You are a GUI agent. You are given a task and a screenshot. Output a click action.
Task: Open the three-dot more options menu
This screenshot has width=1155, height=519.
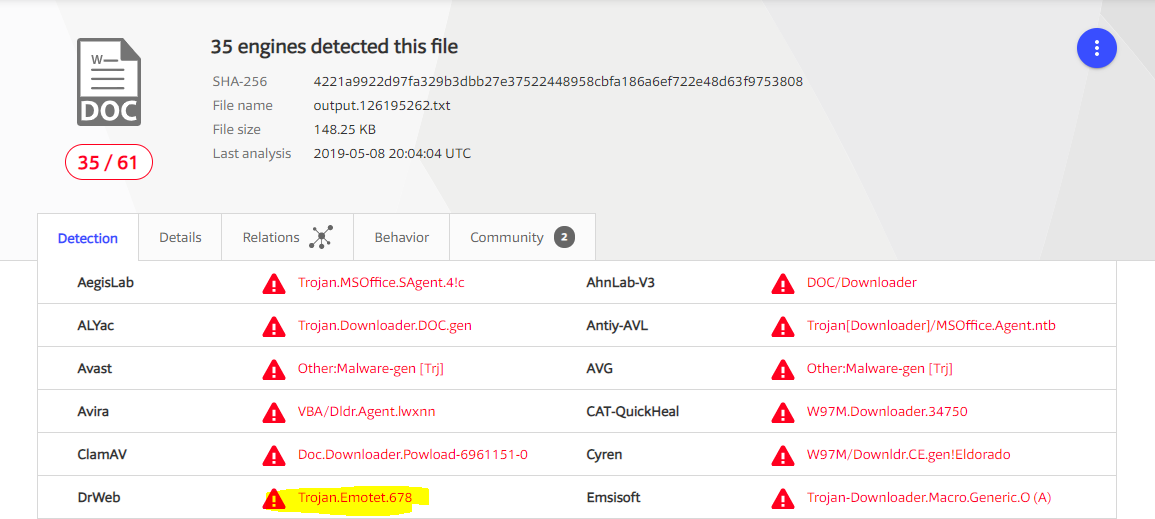(1097, 48)
